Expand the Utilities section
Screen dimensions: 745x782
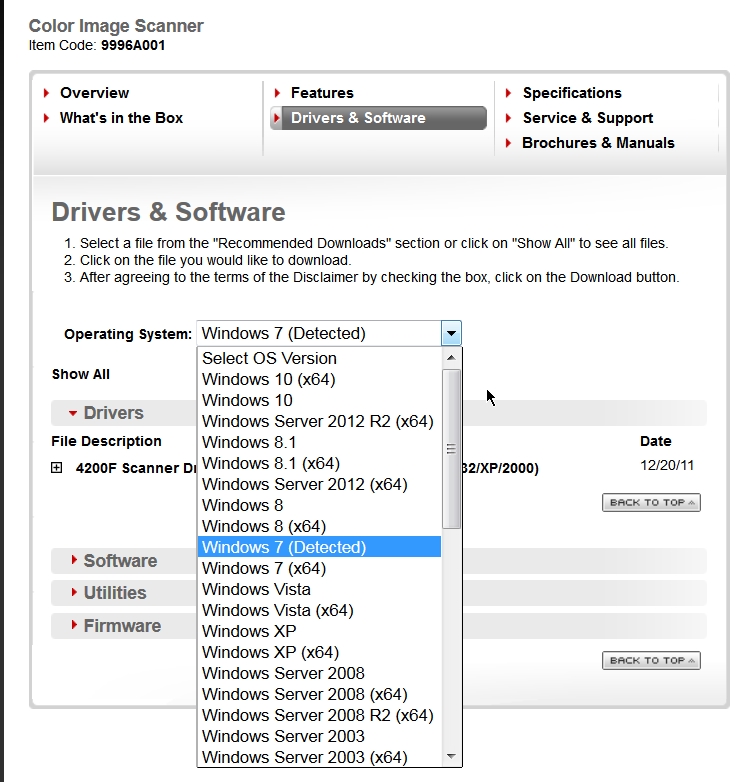(x=108, y=593)
